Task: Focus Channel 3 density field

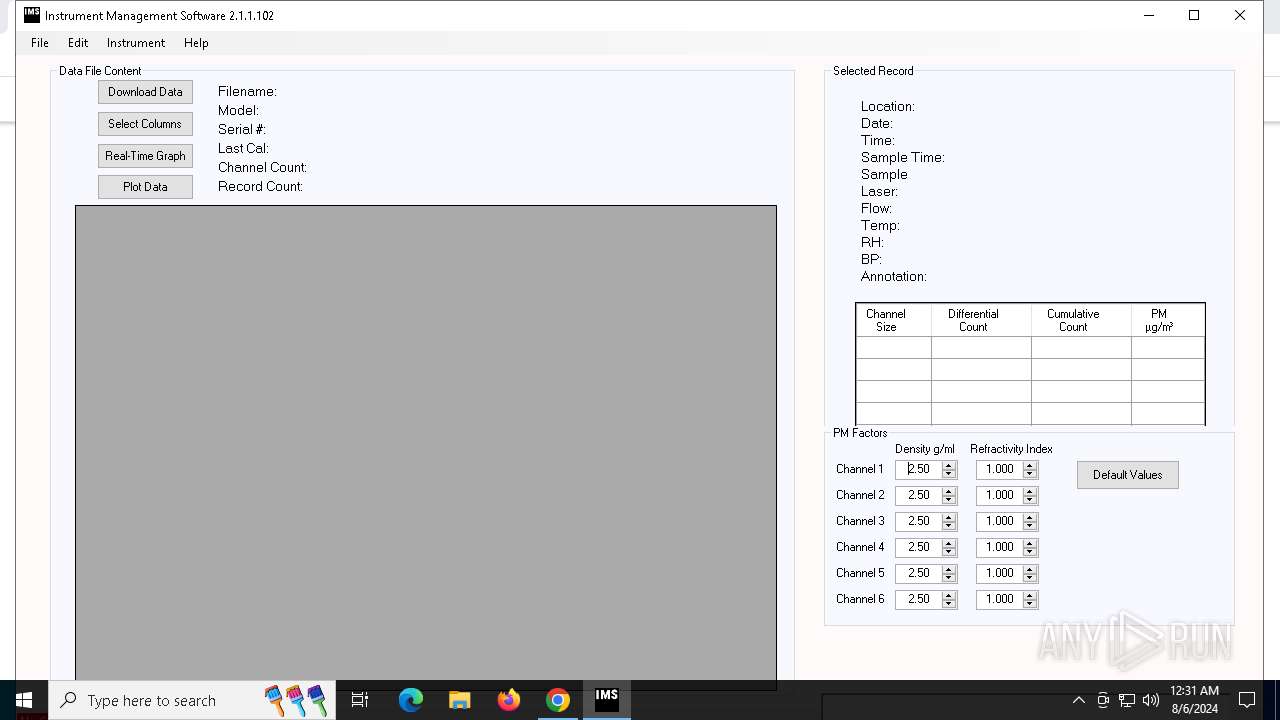Action: click(918, 521)
